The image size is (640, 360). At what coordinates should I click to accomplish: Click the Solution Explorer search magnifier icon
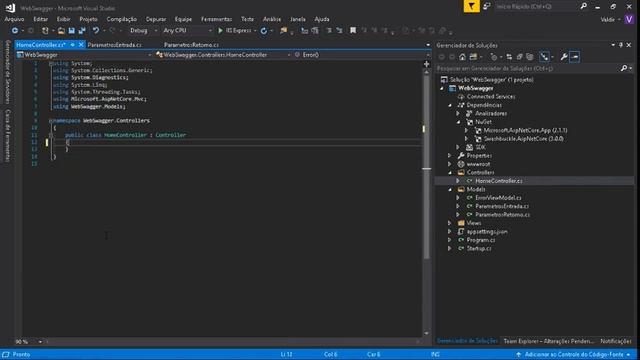click(x=624, y=68)
